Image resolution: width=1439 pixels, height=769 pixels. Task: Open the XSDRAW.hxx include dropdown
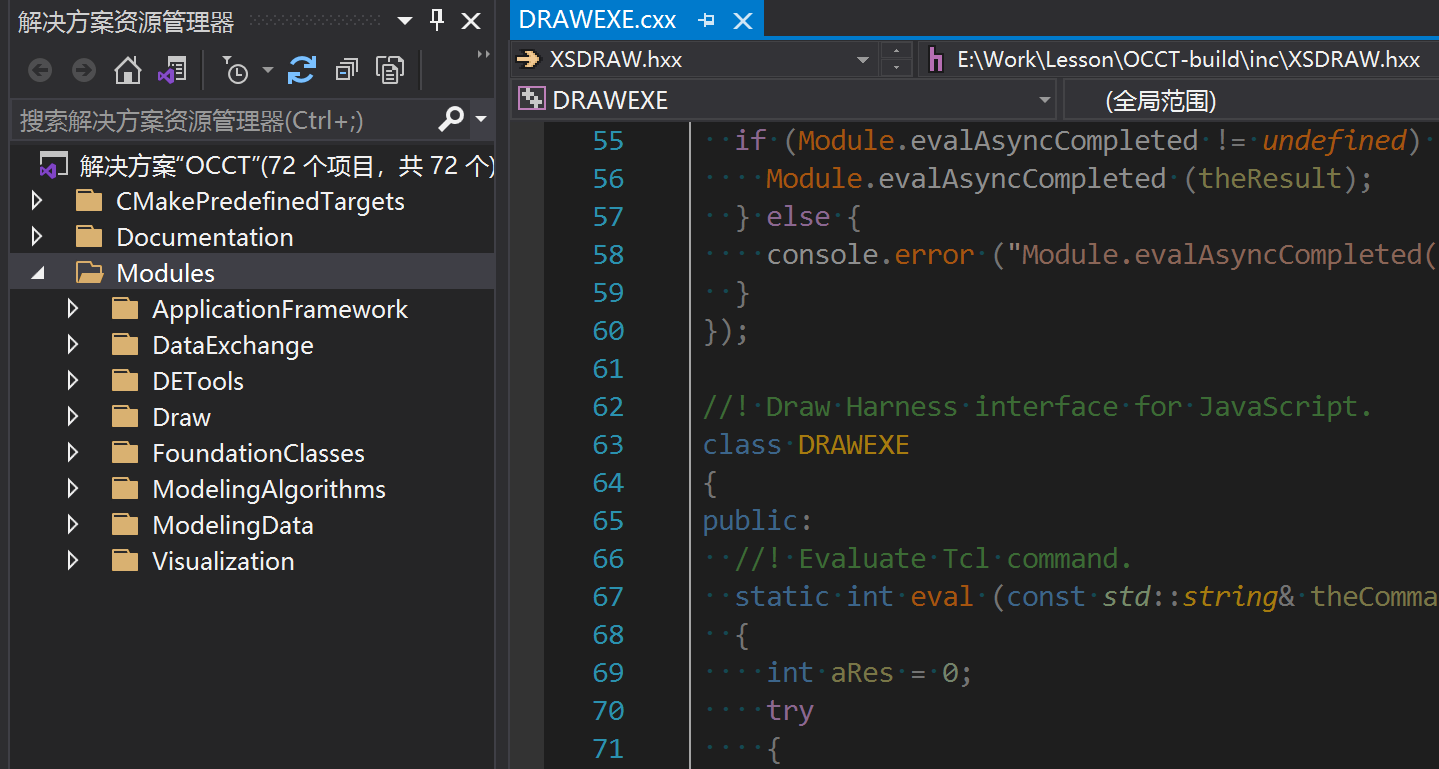point(862,60)
